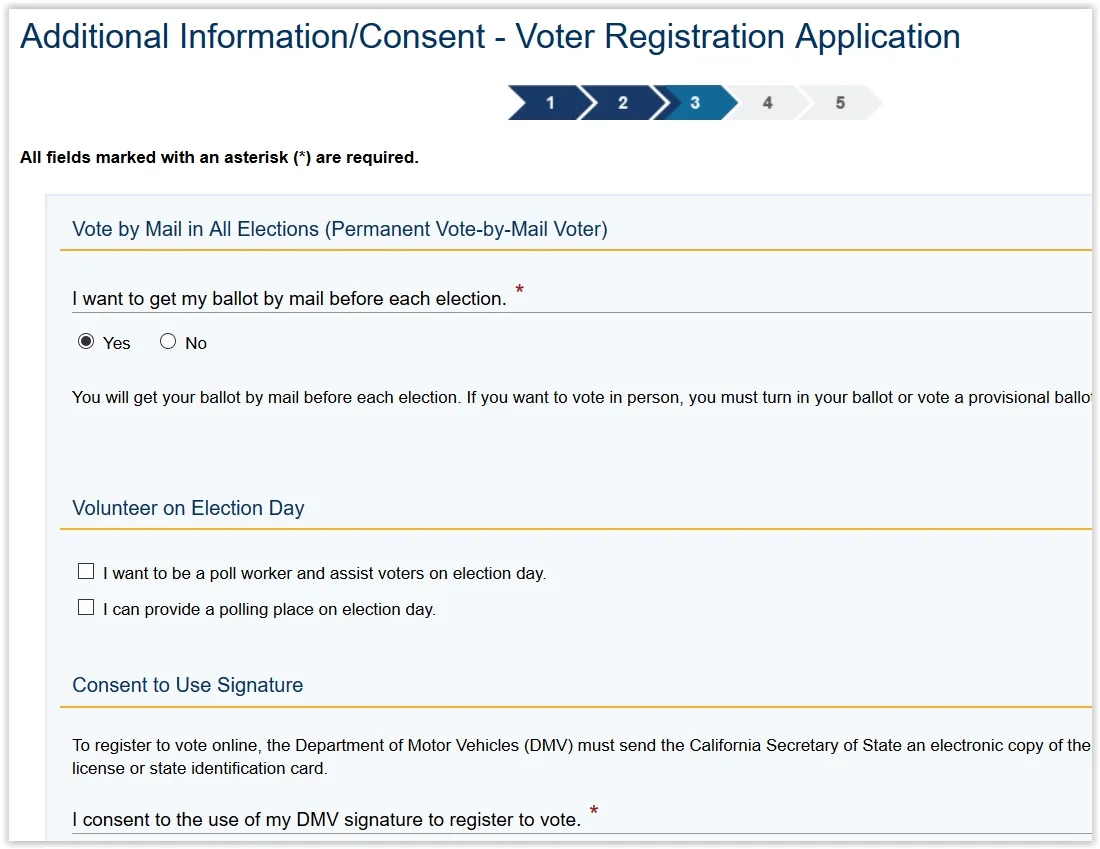Viewport: 1100px width, 849px height.
Task: Select the current step 3 arrow
Action: click(x=695, y=103)
